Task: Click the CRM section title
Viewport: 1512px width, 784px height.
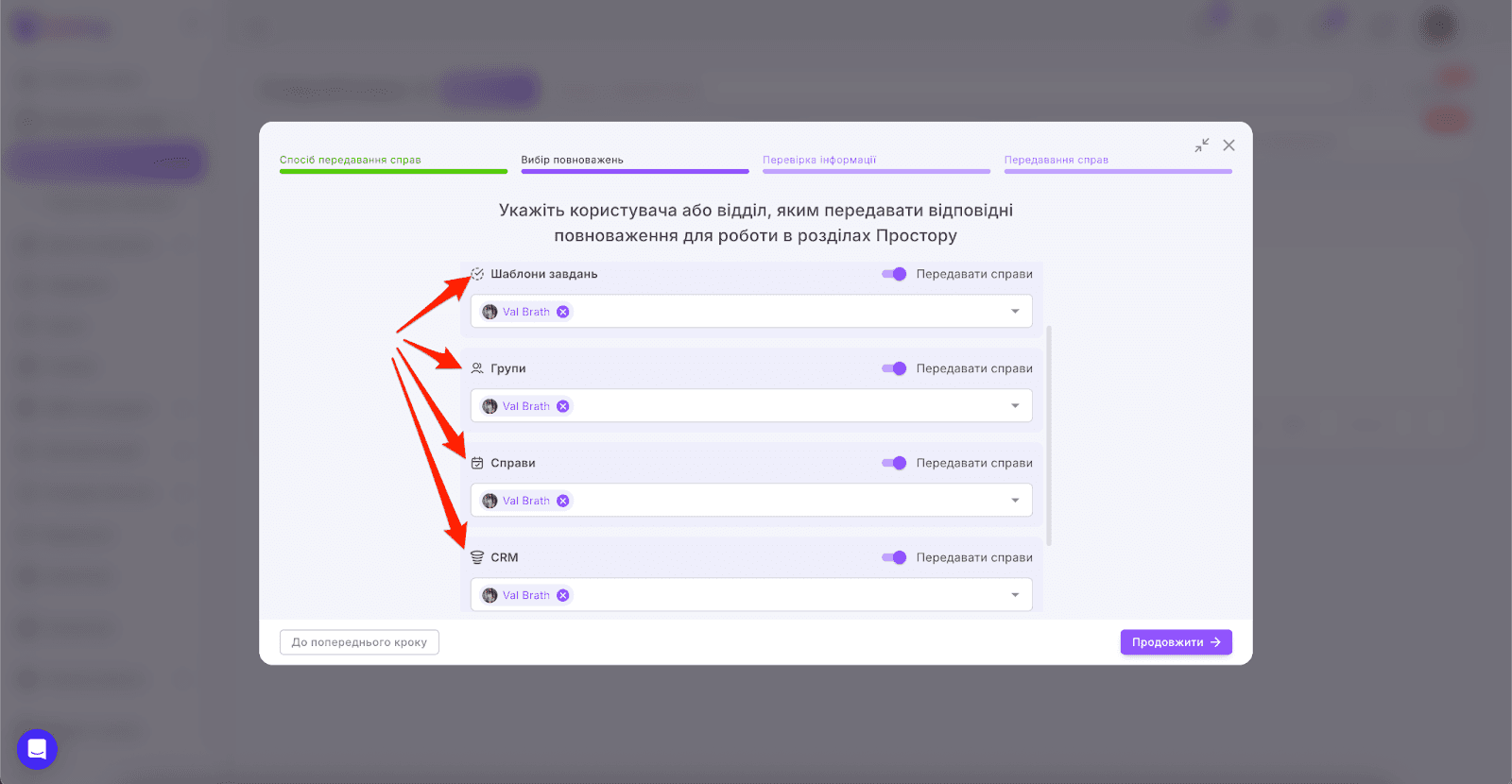Action: click(505, 557)
